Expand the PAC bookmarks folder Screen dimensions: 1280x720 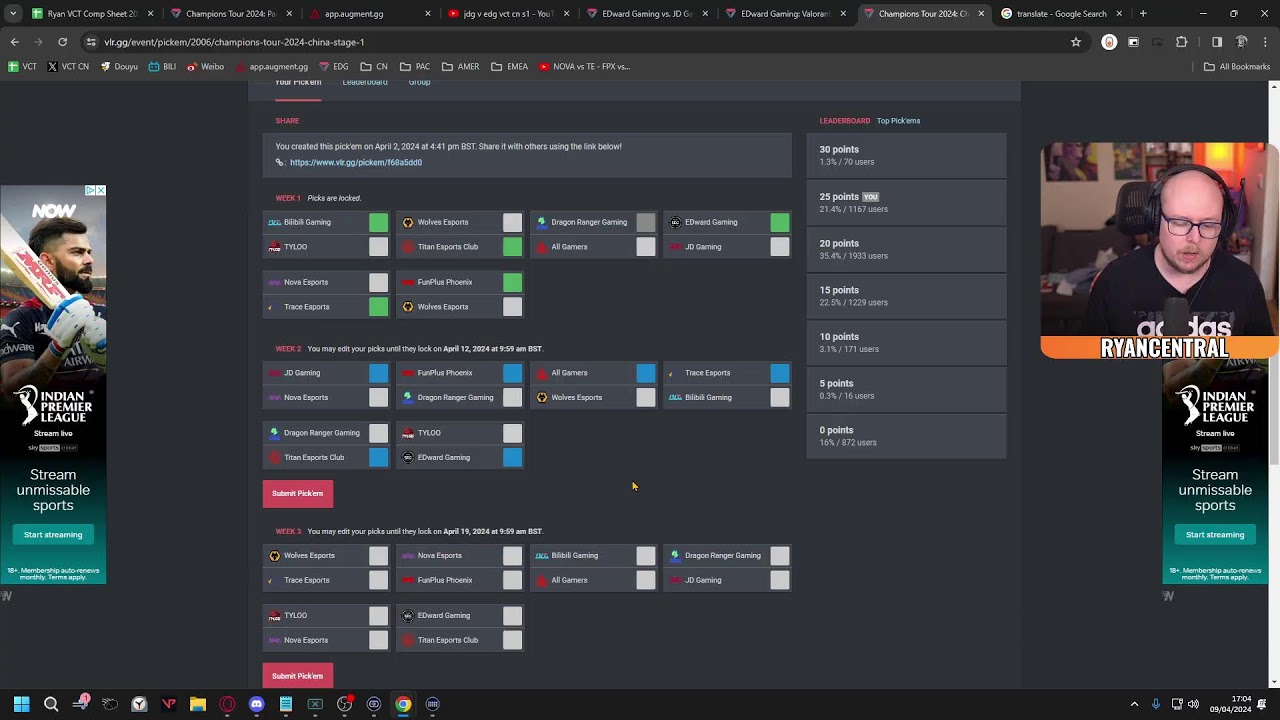click(x=414, y=67)
